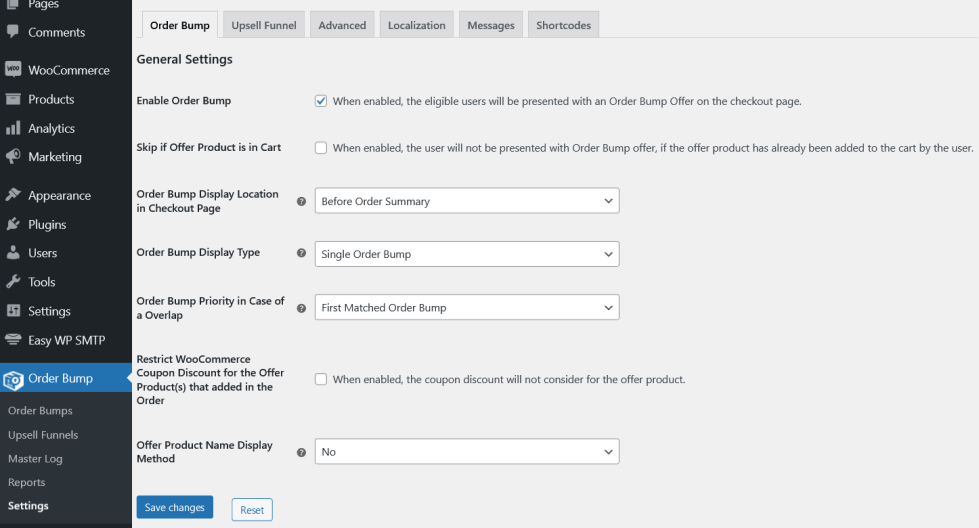The image size is (979, 528).
Task: Open the First Matched Order Bump dropdown
Action: [x=467, y=308]
